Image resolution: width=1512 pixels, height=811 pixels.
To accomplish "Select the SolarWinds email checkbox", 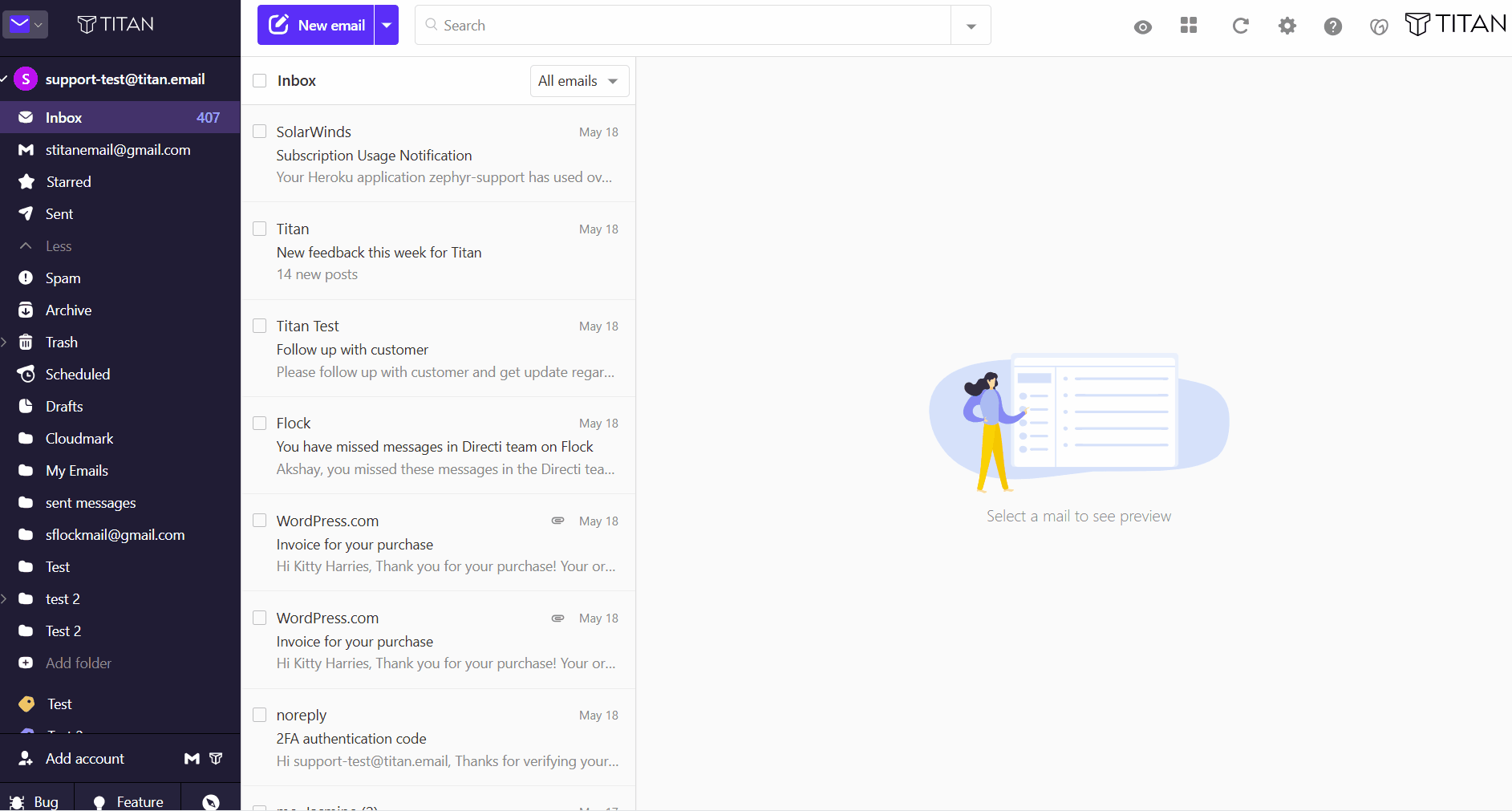I will [259, 131].
